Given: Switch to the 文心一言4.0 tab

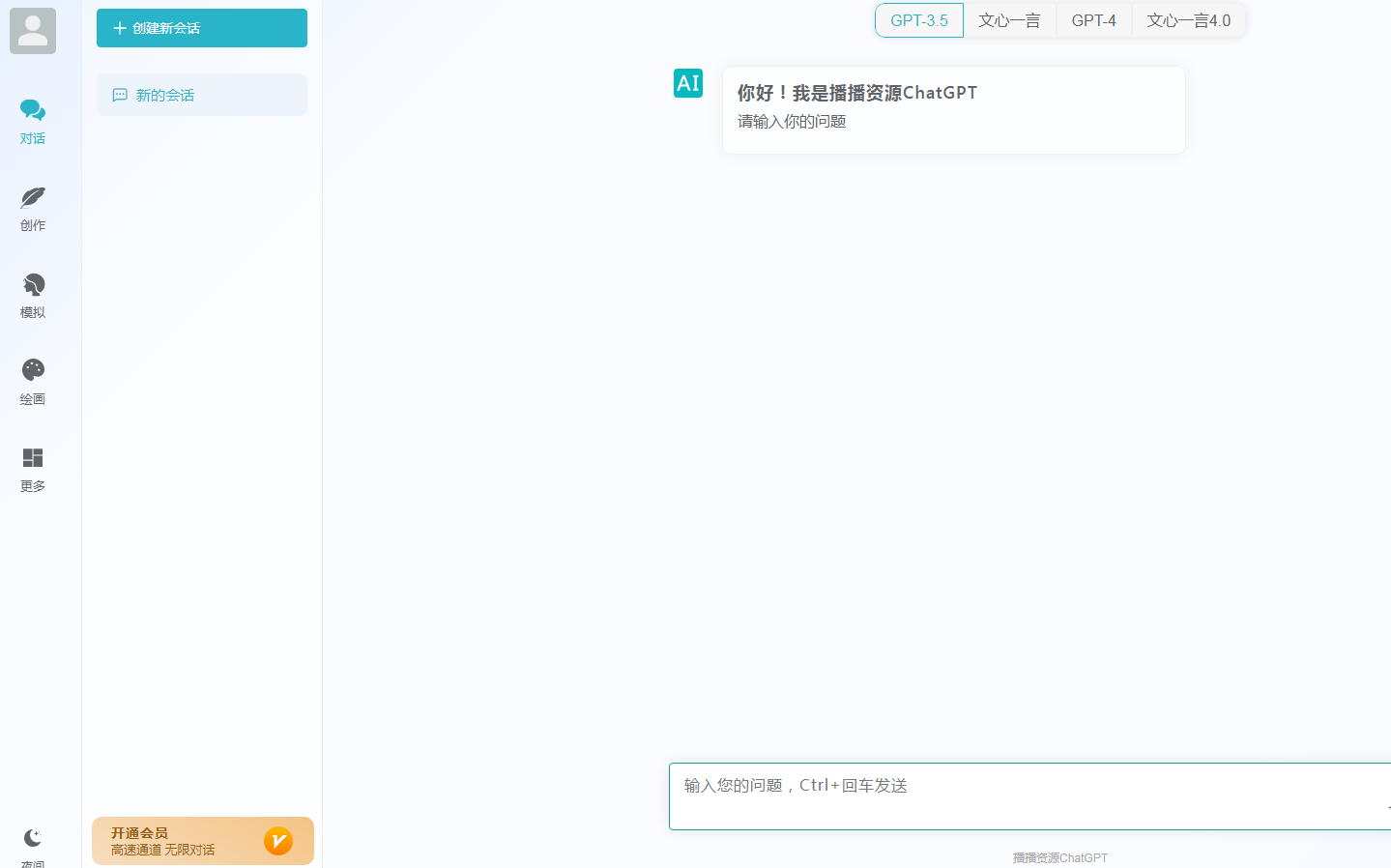Looking at the screenshot, I should pyautogui.click(x=1189, y=20).
